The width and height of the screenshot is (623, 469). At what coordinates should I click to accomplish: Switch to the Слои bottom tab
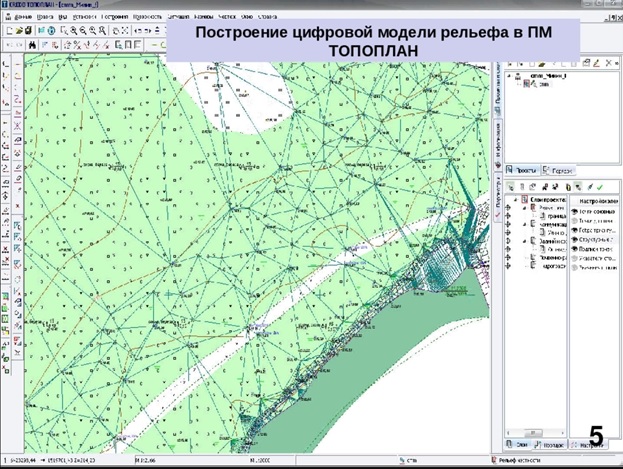pos(518,445)
